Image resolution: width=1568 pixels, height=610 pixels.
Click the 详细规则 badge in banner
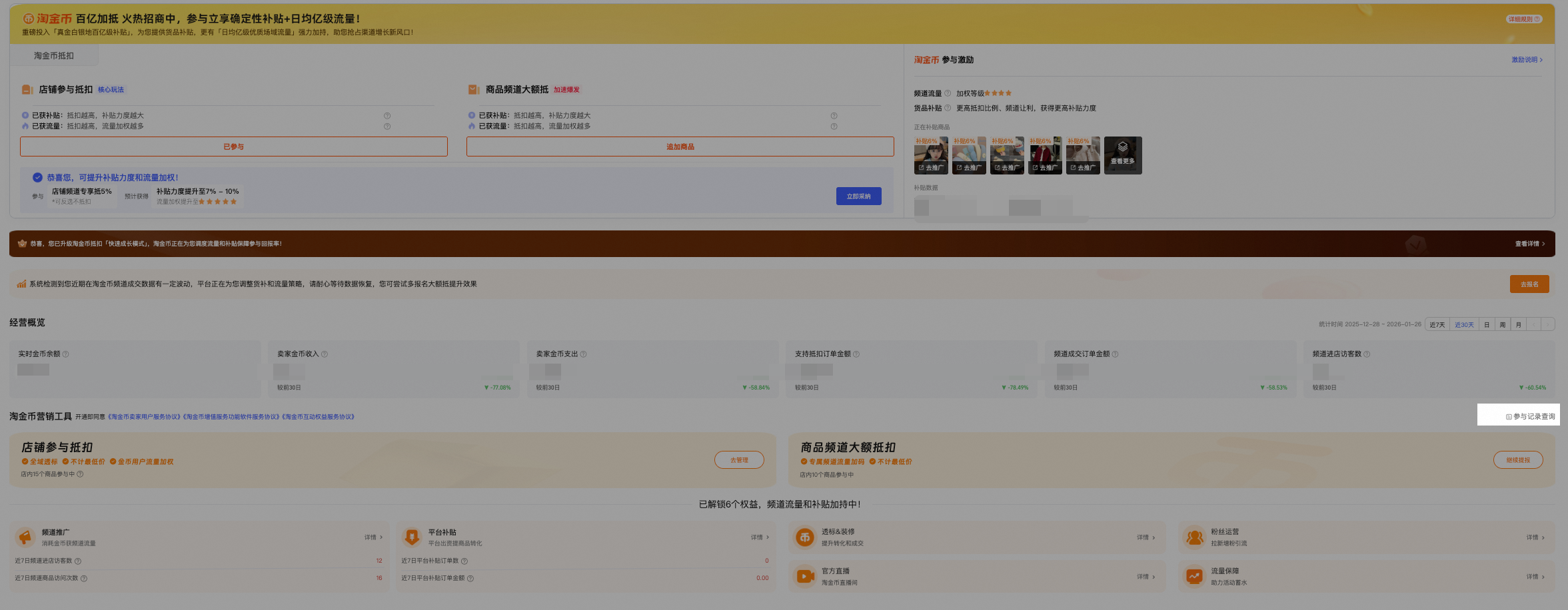pyautogui.click(x=1524, y=19)
